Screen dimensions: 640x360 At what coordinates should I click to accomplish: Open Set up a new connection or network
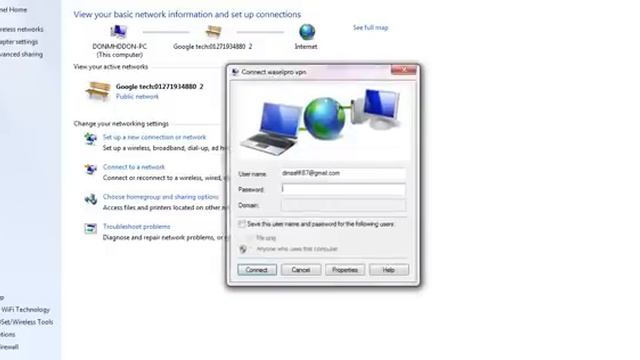tap(154, 137)
